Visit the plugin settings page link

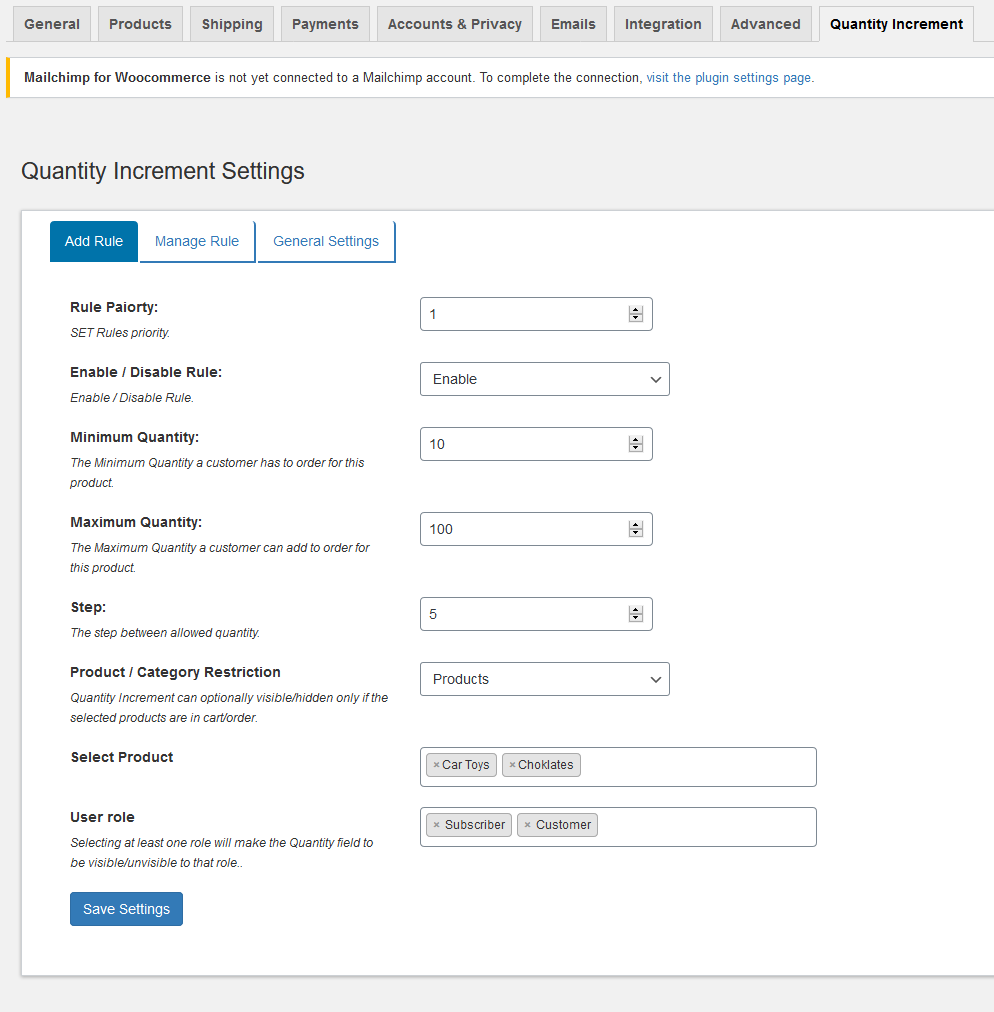pos(729,77)
